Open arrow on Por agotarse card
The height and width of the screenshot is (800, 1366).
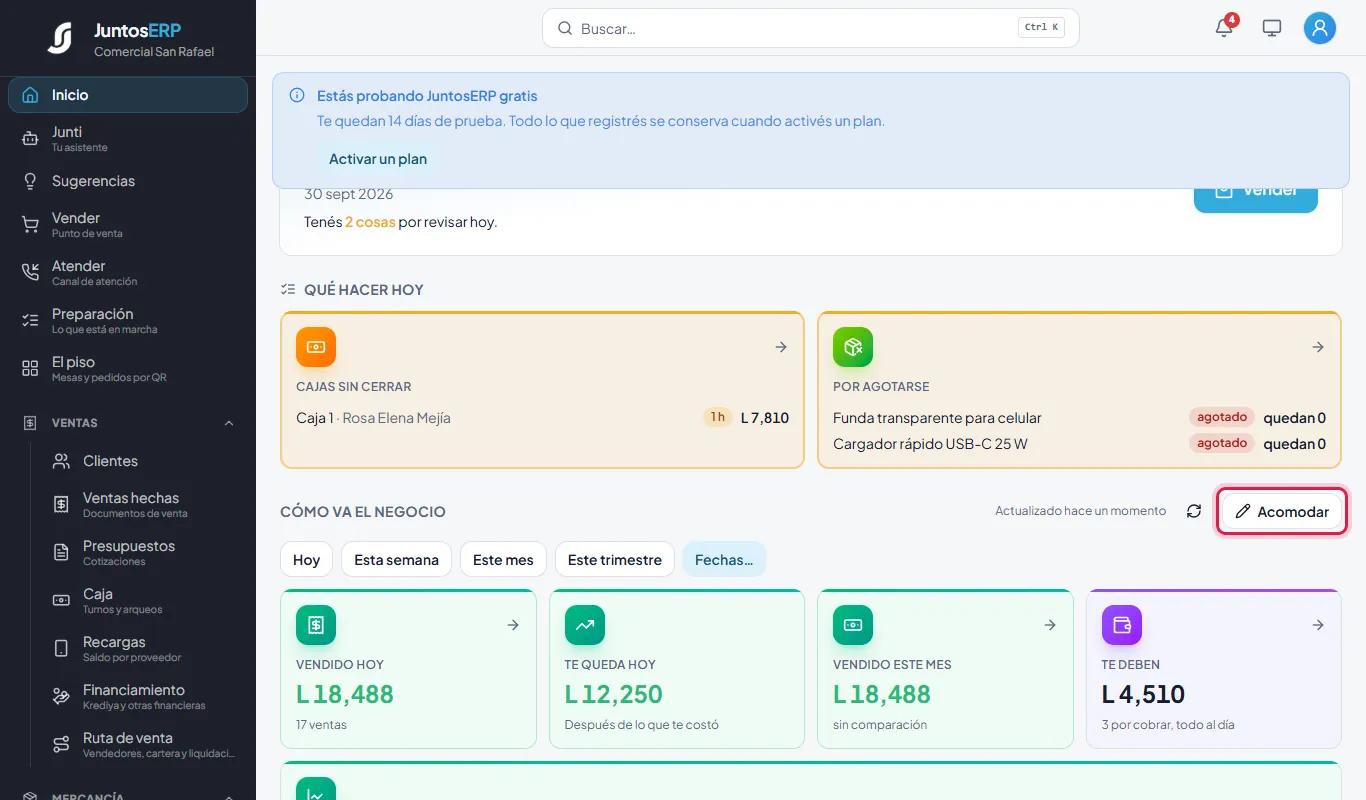1318,347
